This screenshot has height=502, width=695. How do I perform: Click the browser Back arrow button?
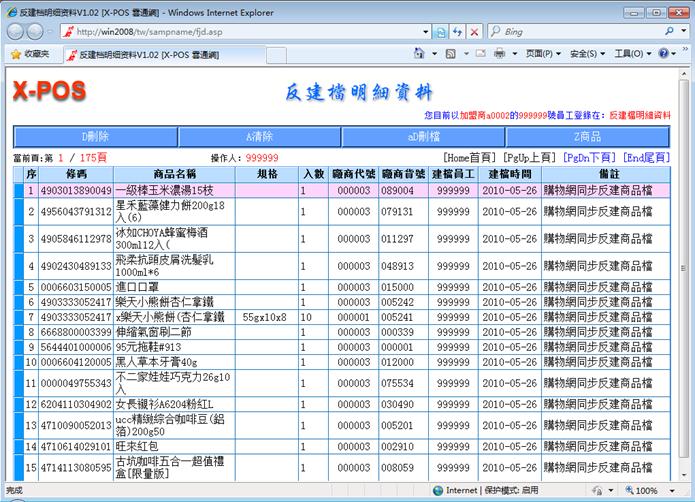[x=18, y=31]
